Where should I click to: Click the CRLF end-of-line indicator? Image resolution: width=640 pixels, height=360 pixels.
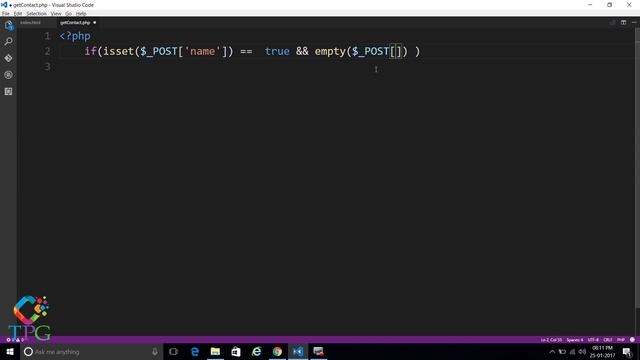click(608, 340)
